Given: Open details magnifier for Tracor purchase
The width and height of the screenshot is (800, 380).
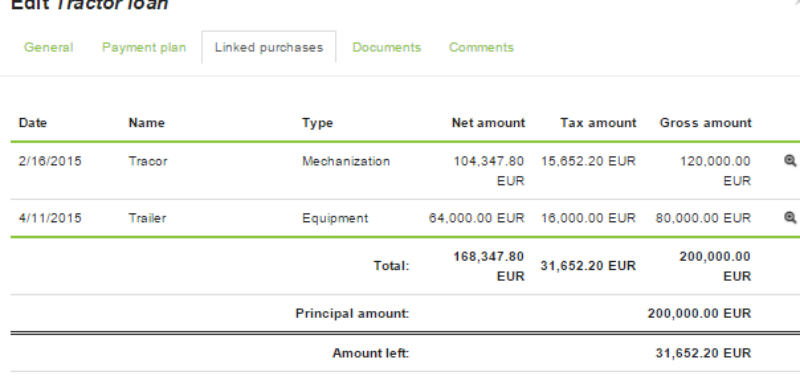Looking at the screenshot, I should coord(790,161).
